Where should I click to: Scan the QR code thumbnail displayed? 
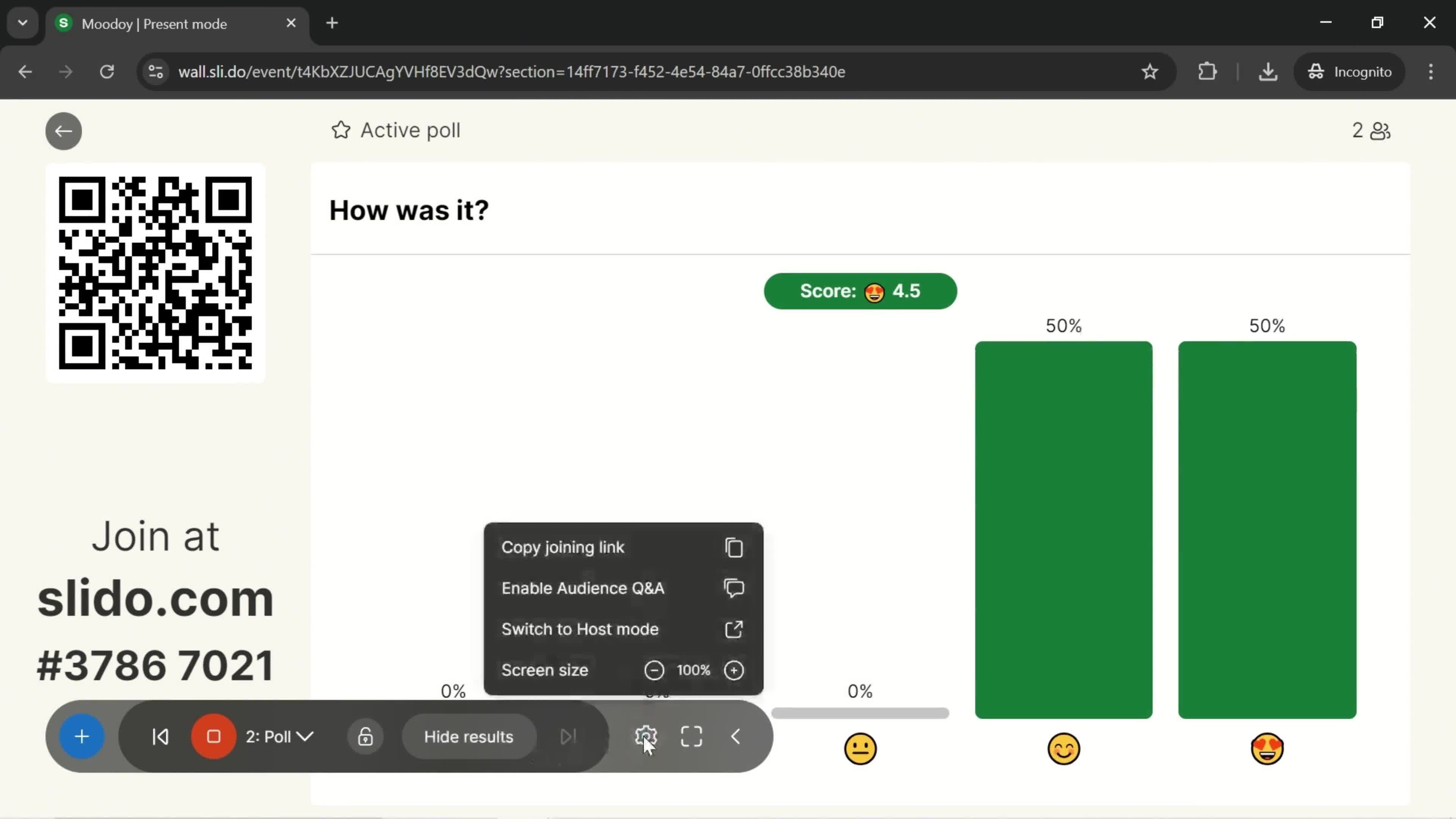tap(156, 275)
